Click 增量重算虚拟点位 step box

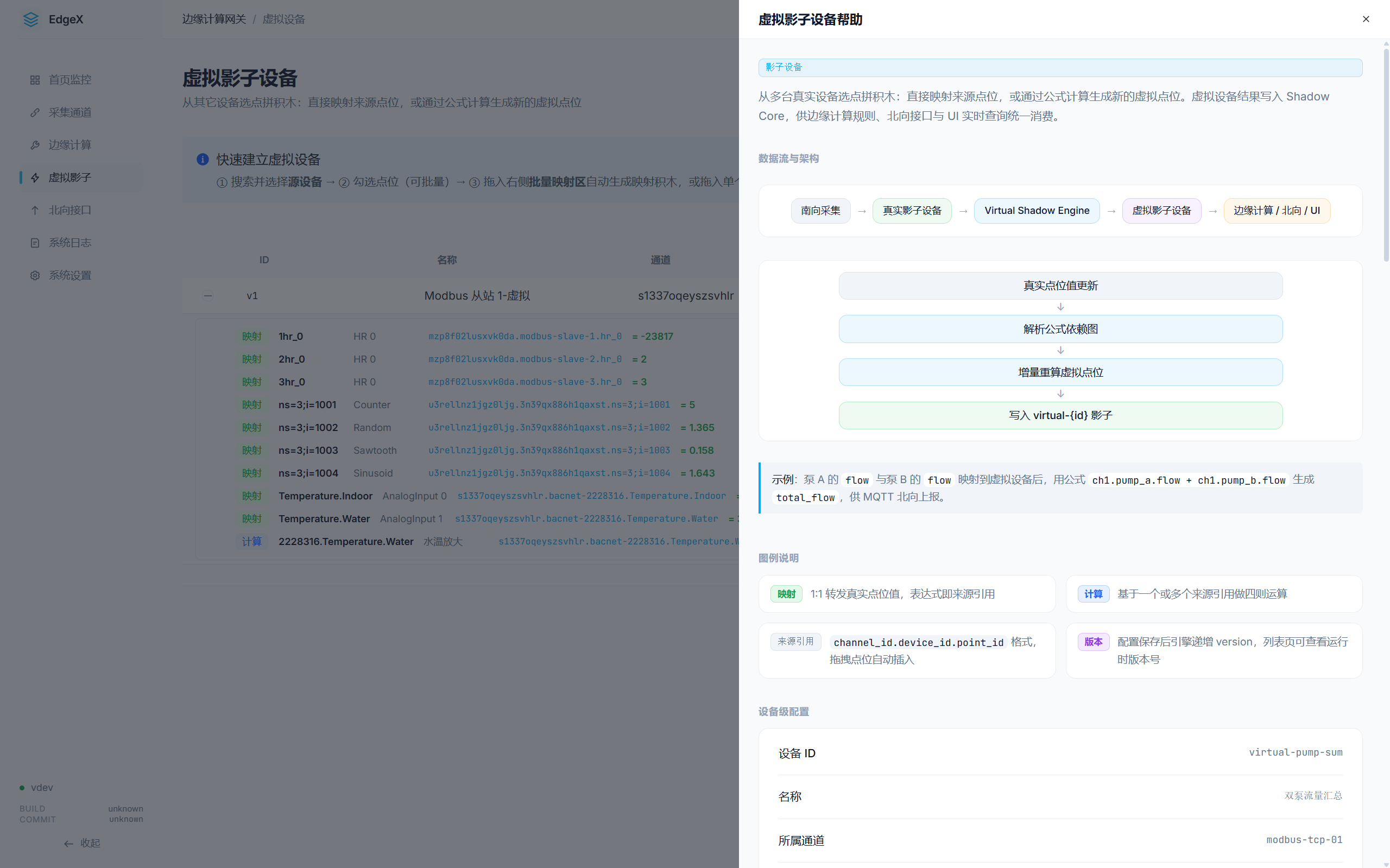tap(1060, 372)
